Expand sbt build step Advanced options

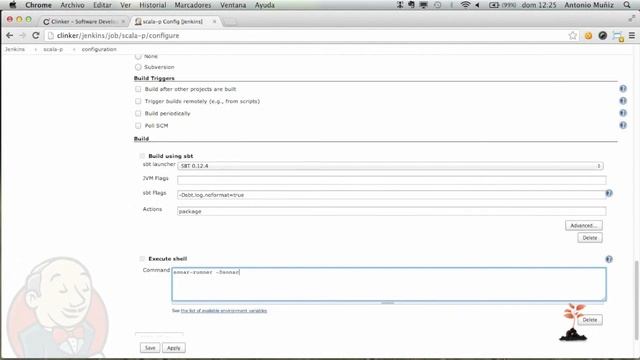coord(584,225)
